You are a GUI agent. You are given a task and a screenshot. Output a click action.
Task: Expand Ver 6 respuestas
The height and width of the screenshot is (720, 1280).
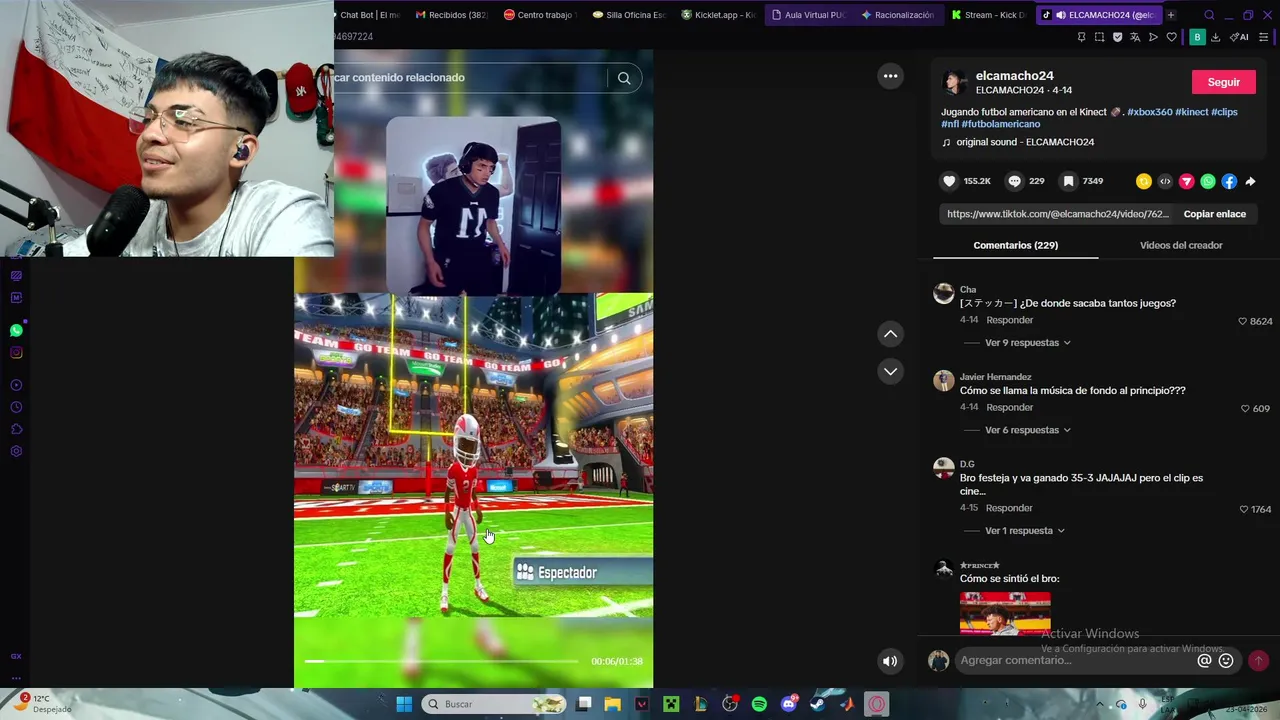(x=1028, y=430)
